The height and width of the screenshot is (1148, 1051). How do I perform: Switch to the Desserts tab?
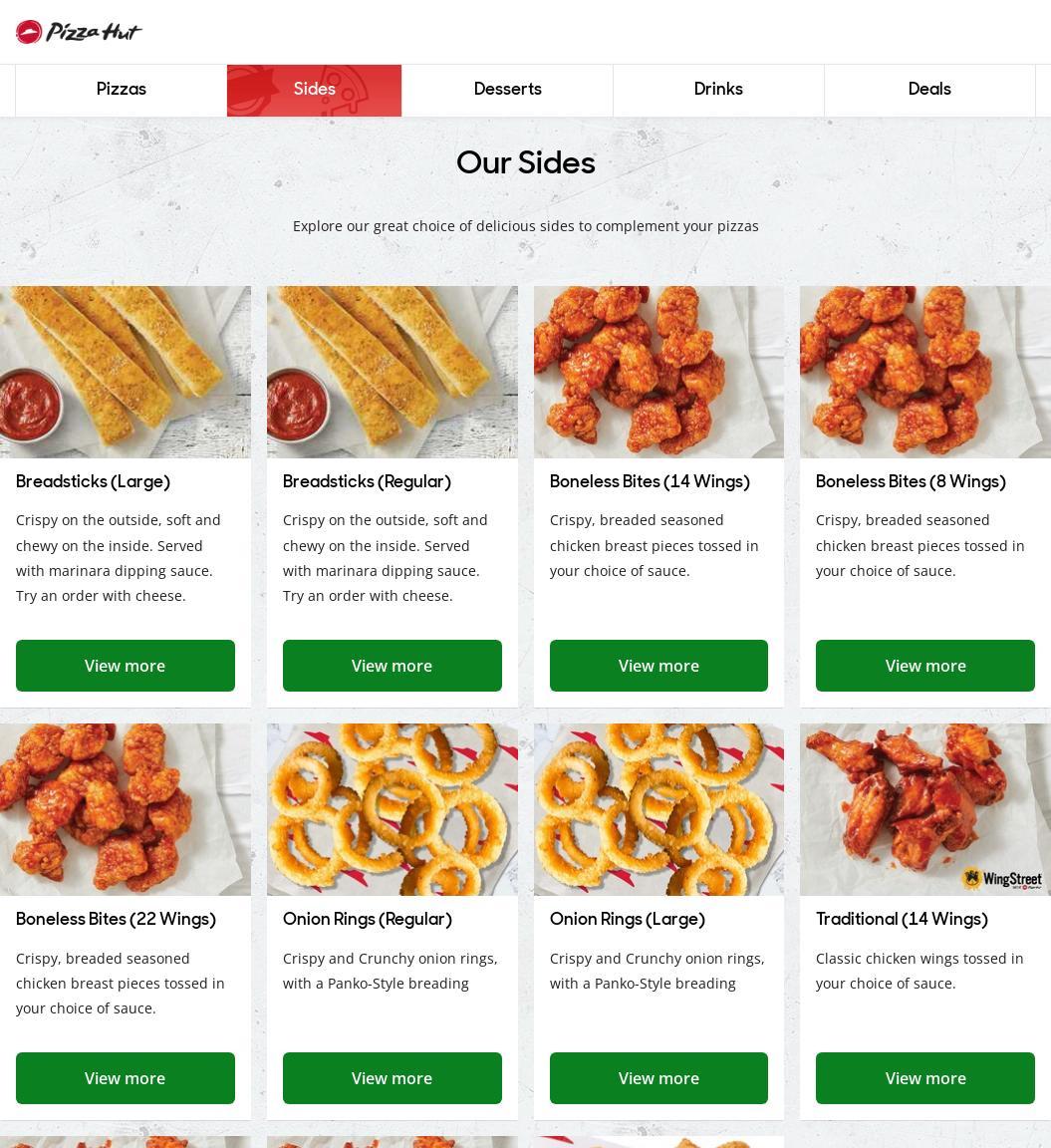[x=507, y=90]
